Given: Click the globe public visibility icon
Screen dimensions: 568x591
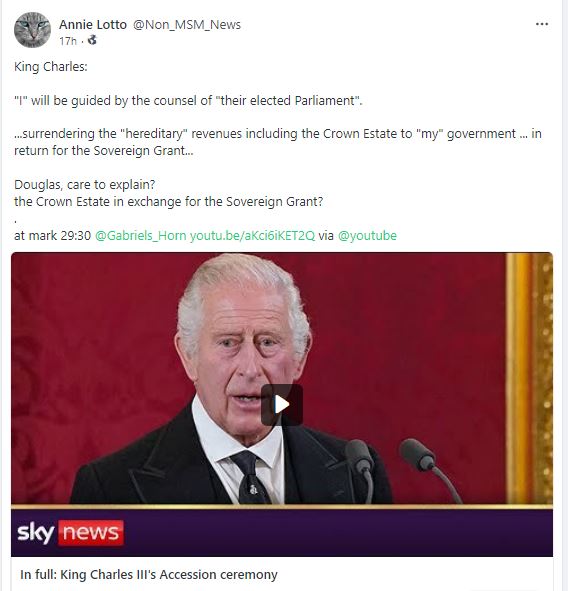Looking at the screenshot, I should (92, 40).
